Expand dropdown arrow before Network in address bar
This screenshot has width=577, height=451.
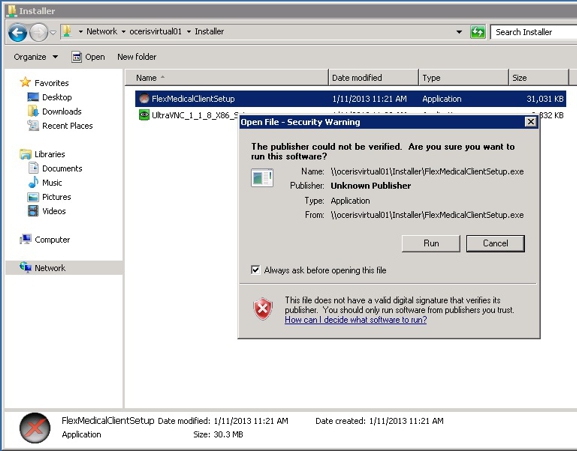click(x=81, y=32)
